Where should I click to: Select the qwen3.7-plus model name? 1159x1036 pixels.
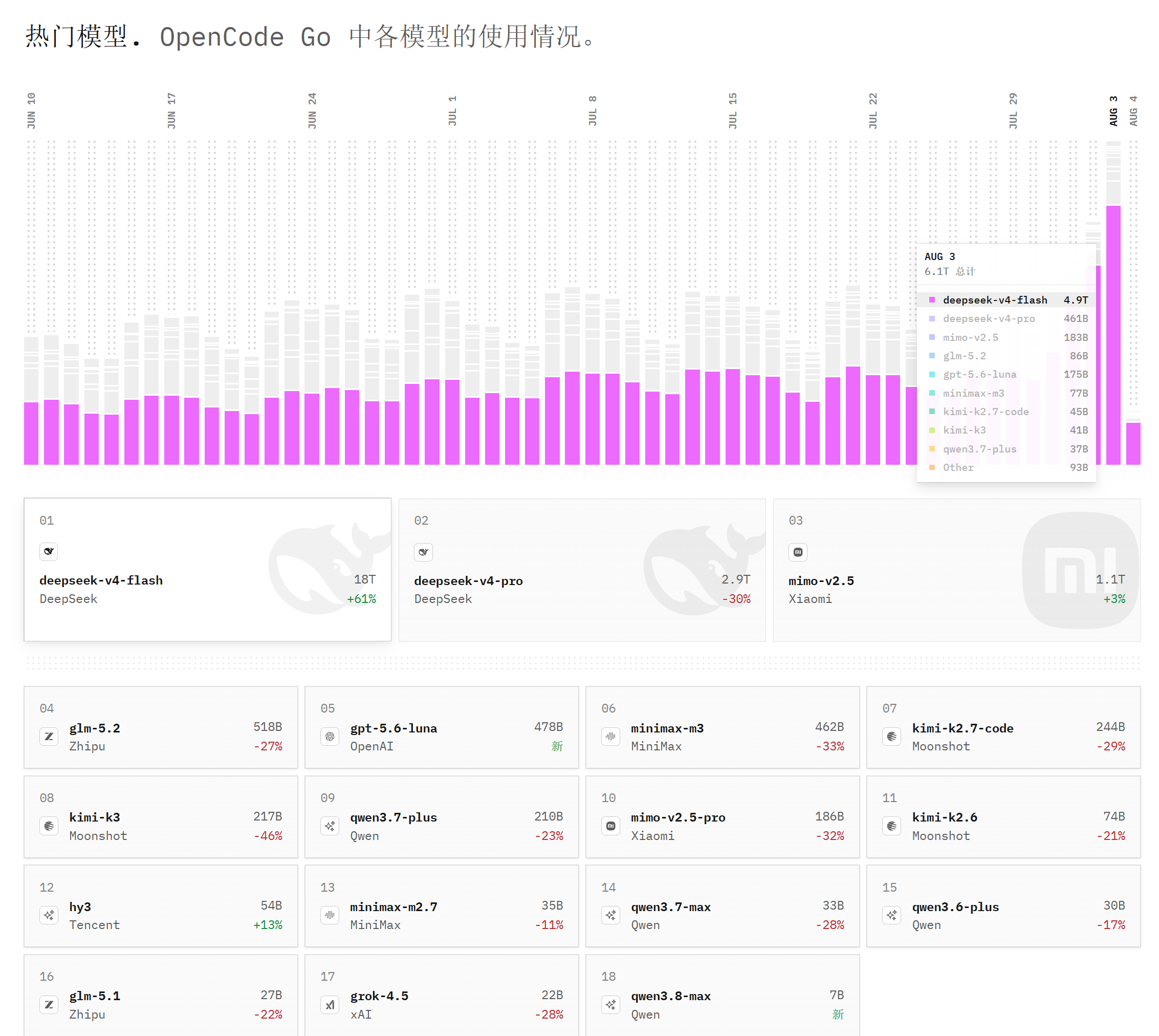point(393,817)
